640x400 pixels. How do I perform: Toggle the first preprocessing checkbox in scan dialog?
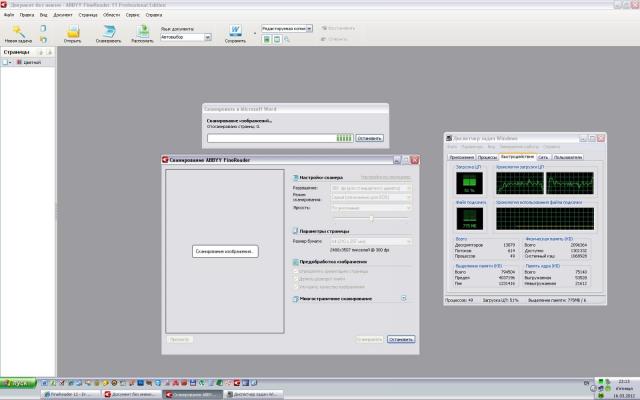tap(296, 271)
